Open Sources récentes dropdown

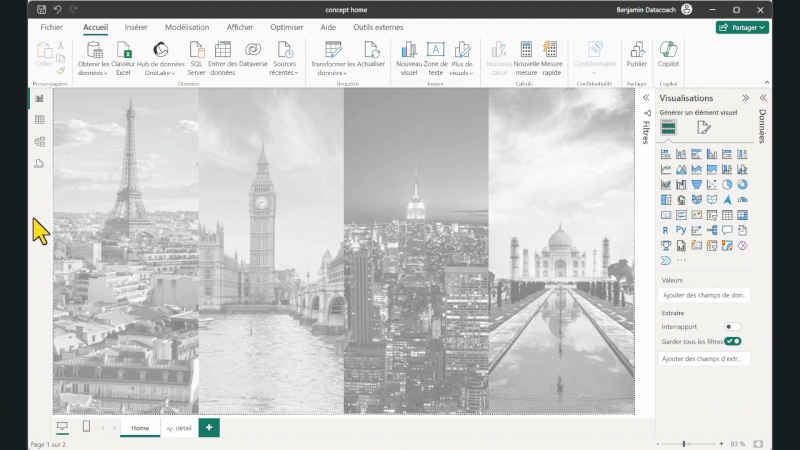(x=284, y=59)
